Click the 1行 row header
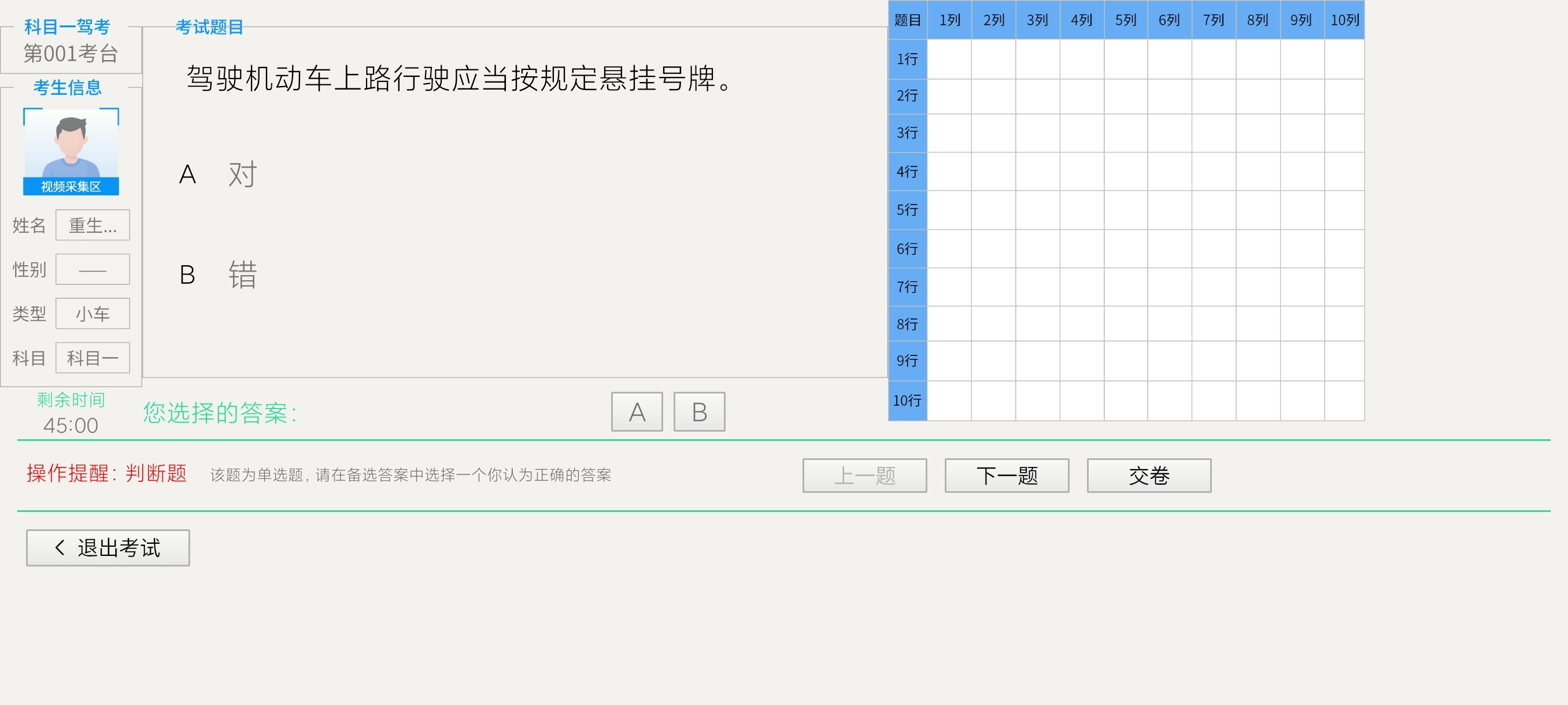This screenshot has height=705, width=1568. [907, 59]
